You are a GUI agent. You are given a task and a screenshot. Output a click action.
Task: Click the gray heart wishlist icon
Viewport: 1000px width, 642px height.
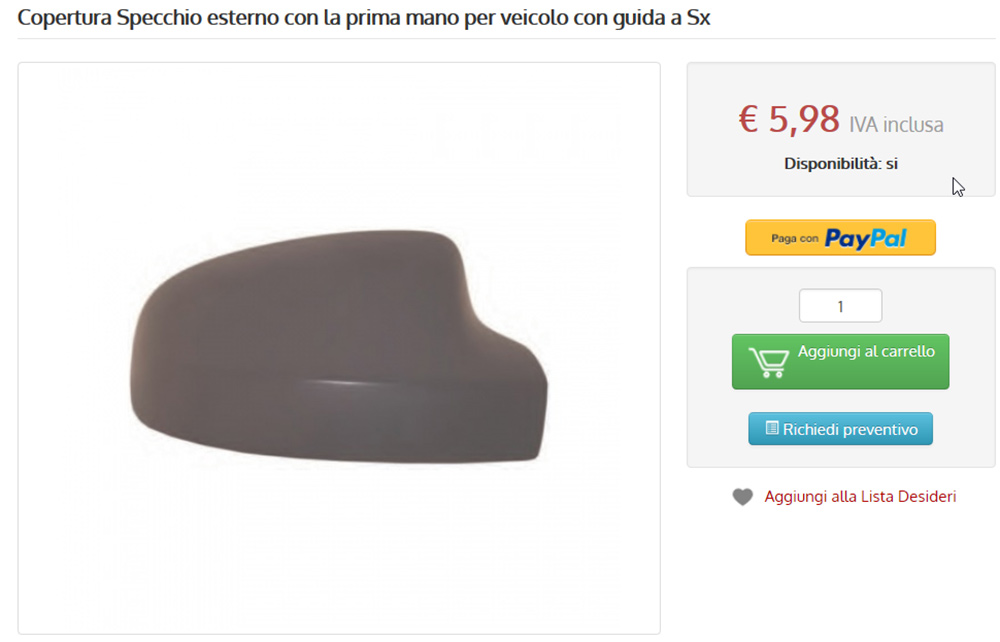point(742,497)
